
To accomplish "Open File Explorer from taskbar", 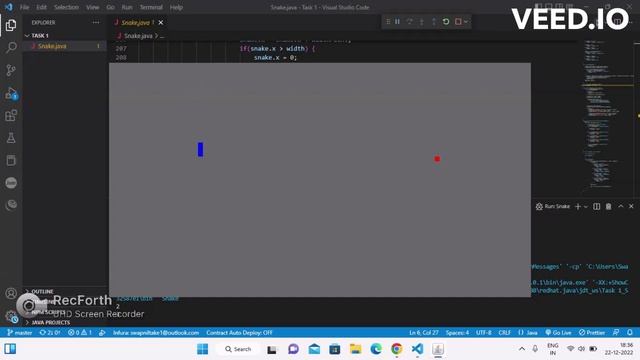I will pyautogui.click(x=356, y=349).
